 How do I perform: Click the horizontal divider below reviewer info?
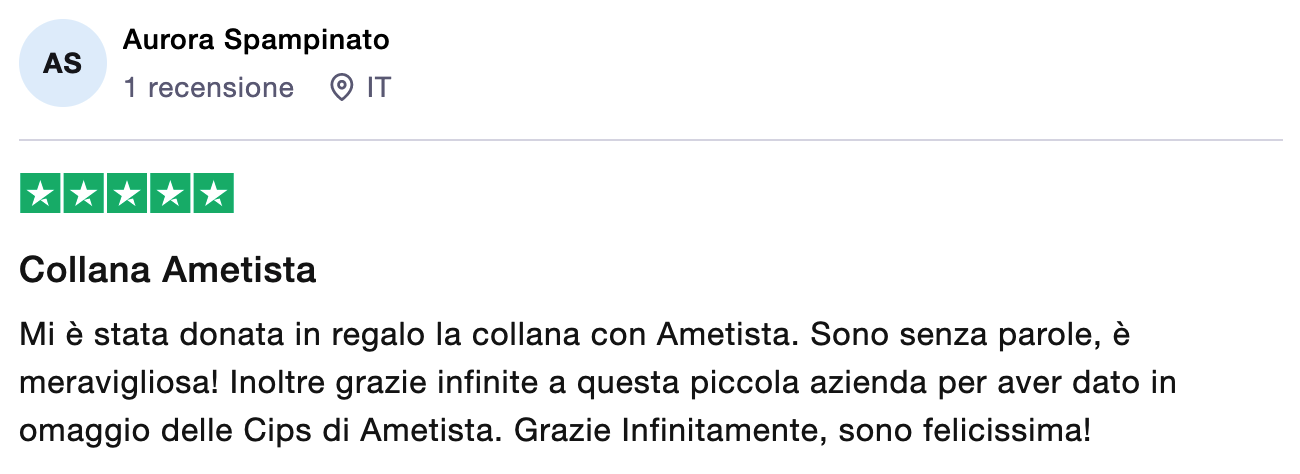[650, 140]
